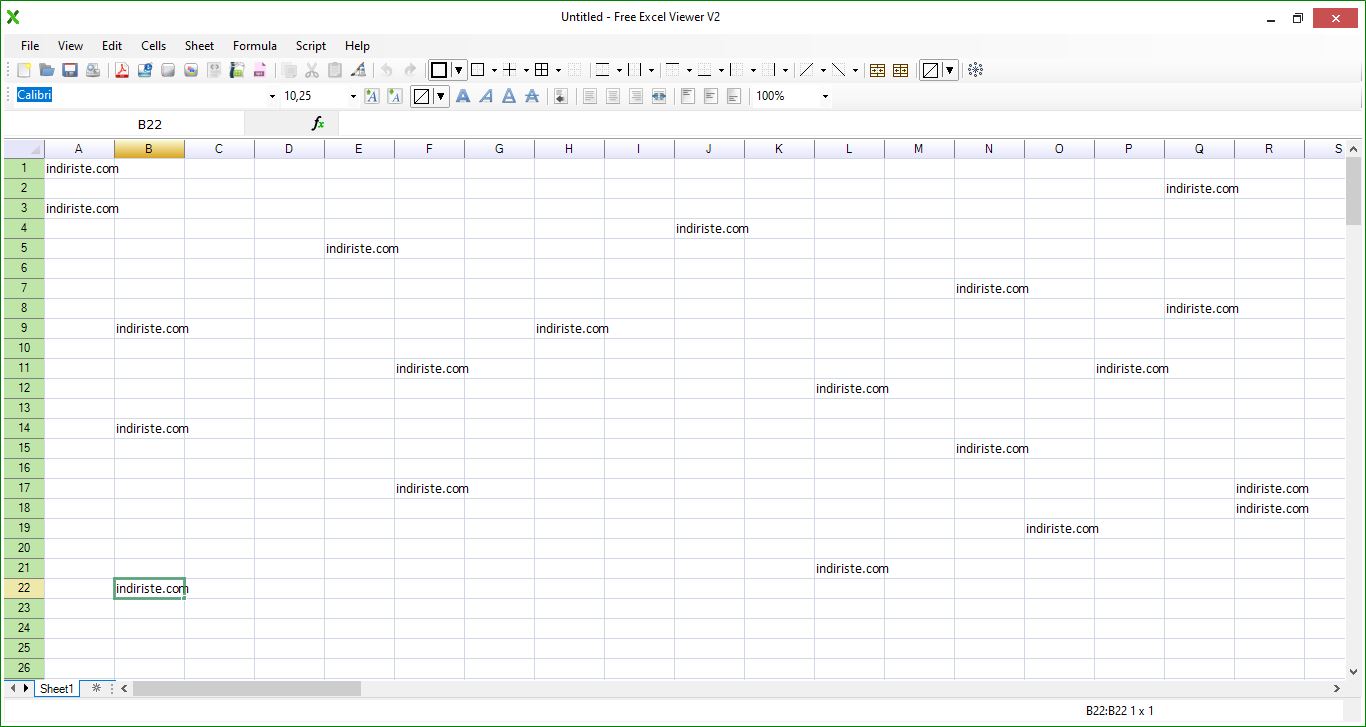Click the Paste clipboard icon
Screen dimensions: 1366x727
335,70
